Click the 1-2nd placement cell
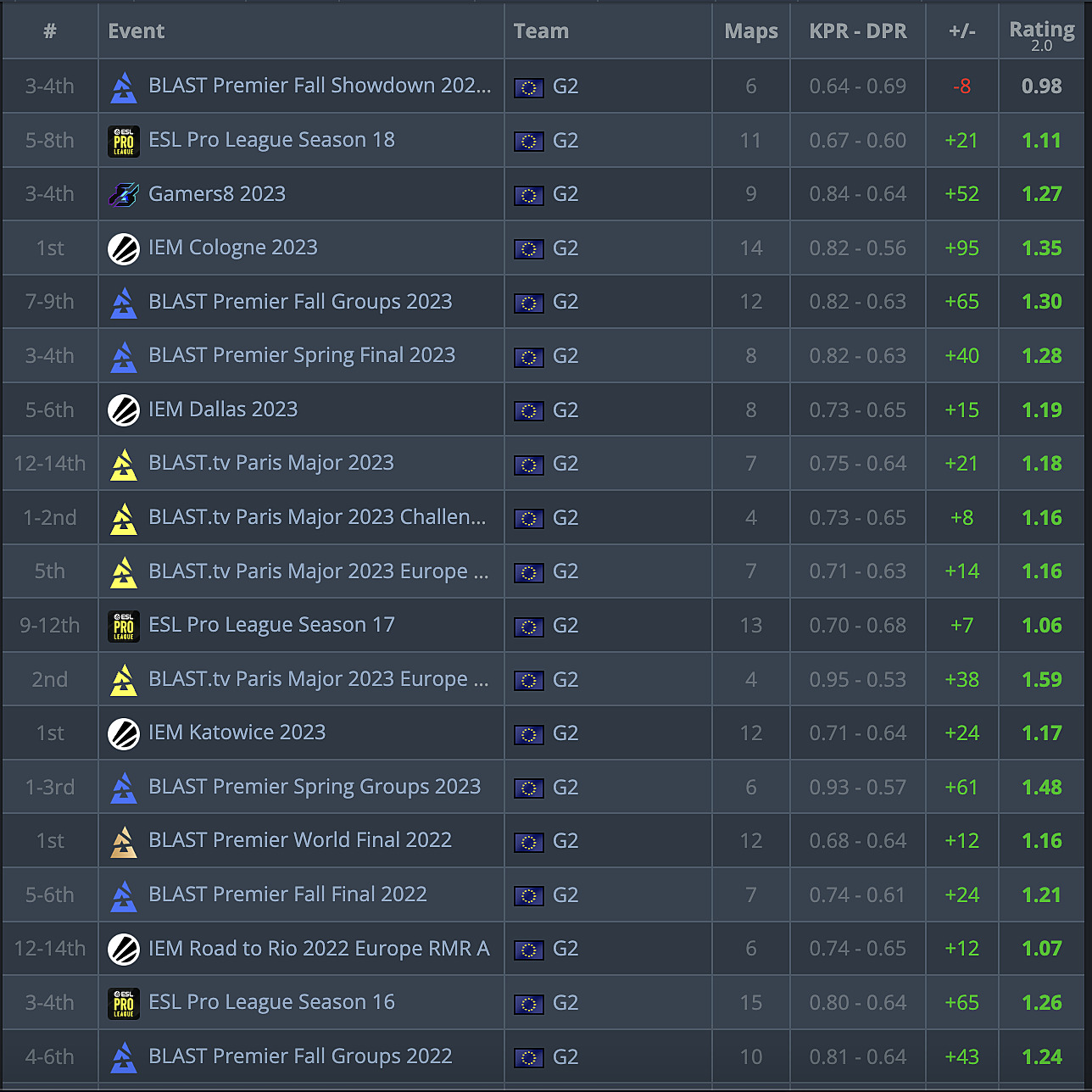 point(50,518)
